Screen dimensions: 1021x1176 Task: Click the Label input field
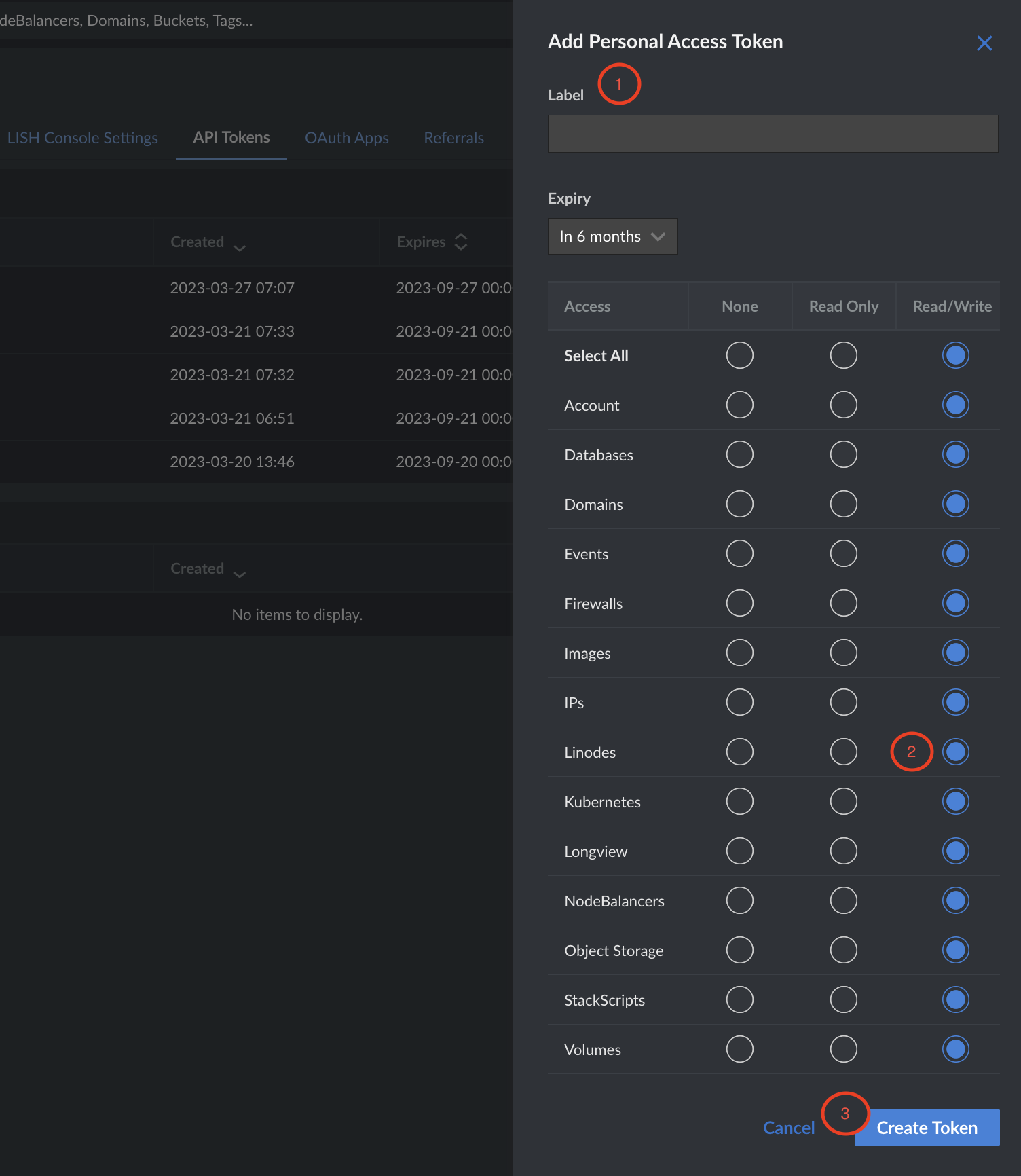pos(773,134)
